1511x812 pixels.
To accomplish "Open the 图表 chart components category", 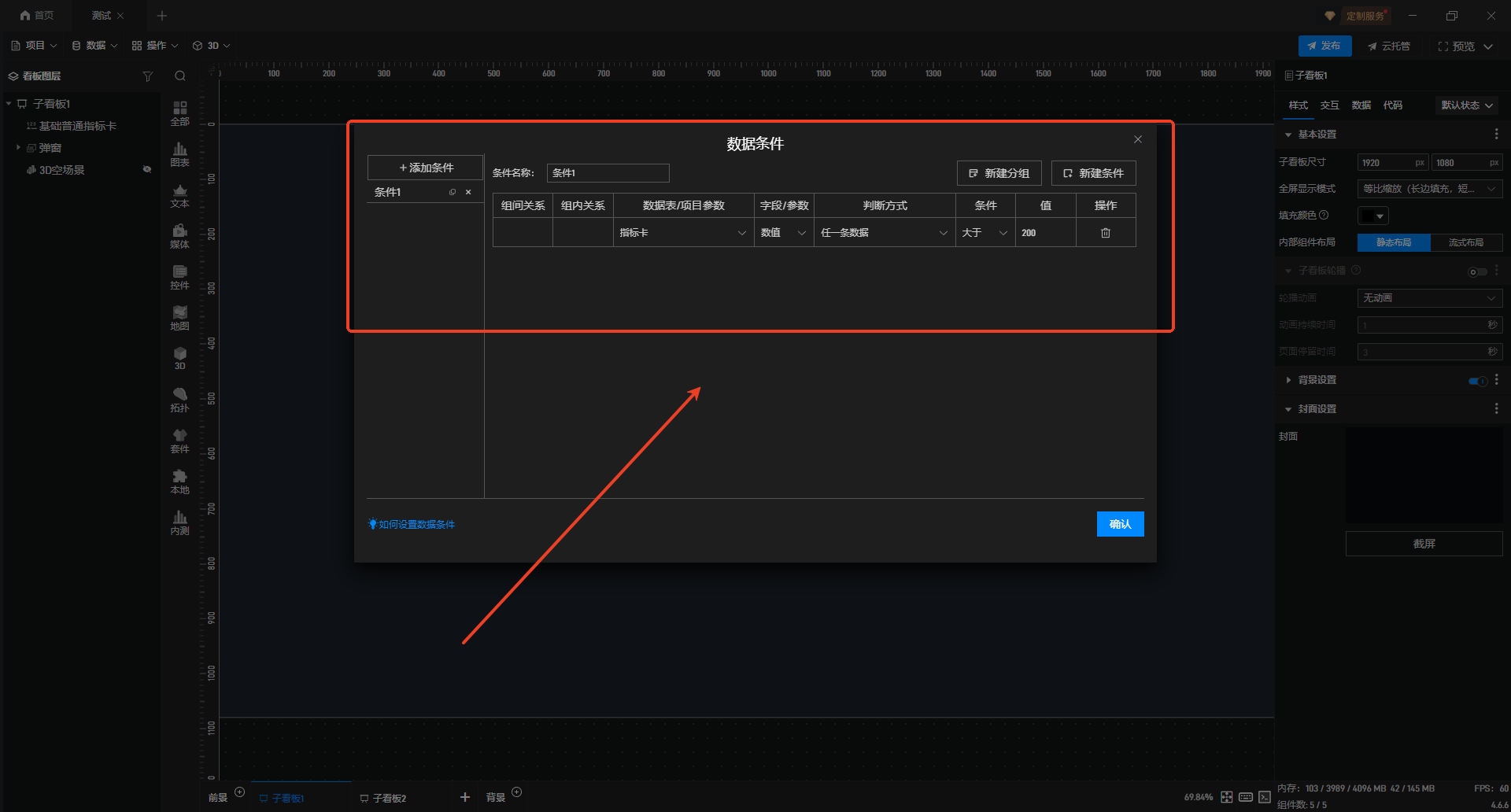I will pyautogui.click(x=179, y=154).
